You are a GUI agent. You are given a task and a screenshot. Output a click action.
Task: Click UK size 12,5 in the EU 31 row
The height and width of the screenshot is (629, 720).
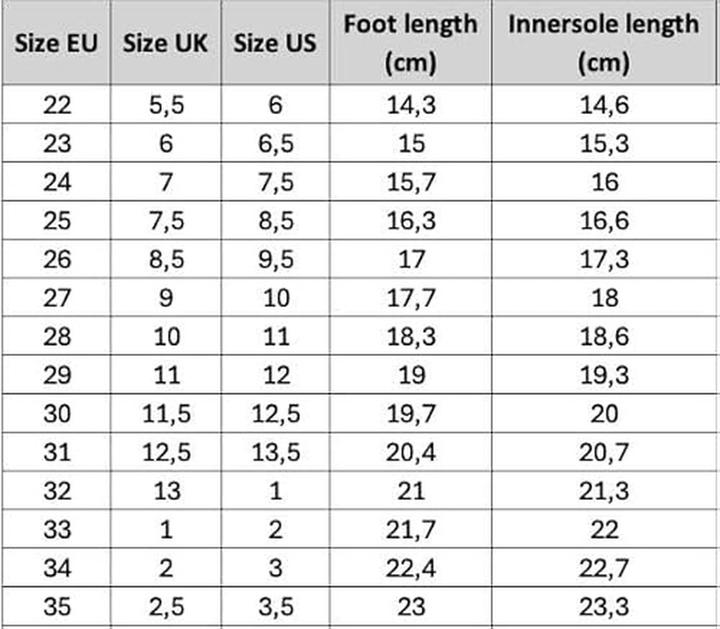[166, 452]
